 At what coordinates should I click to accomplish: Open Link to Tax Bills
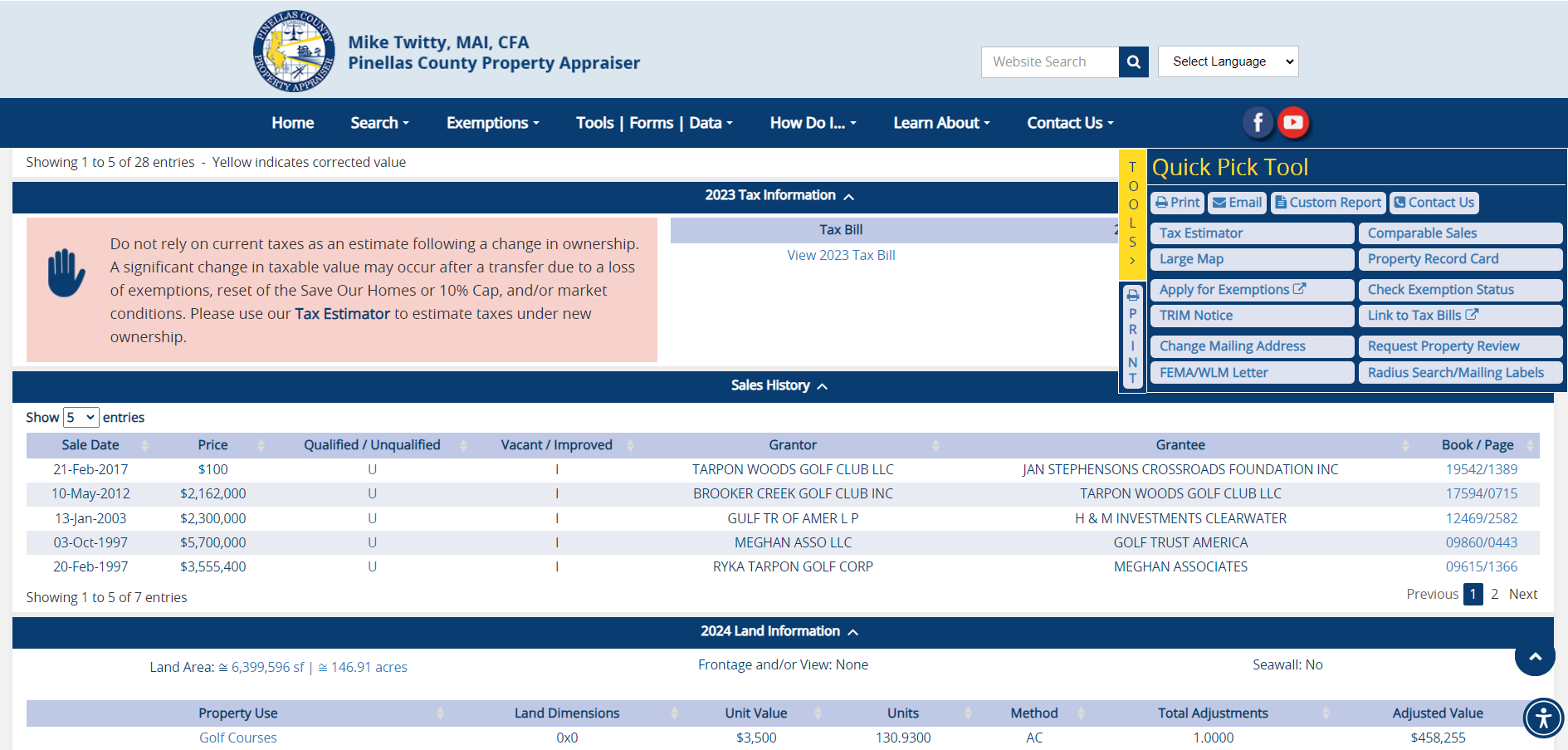click(1460, 316)
